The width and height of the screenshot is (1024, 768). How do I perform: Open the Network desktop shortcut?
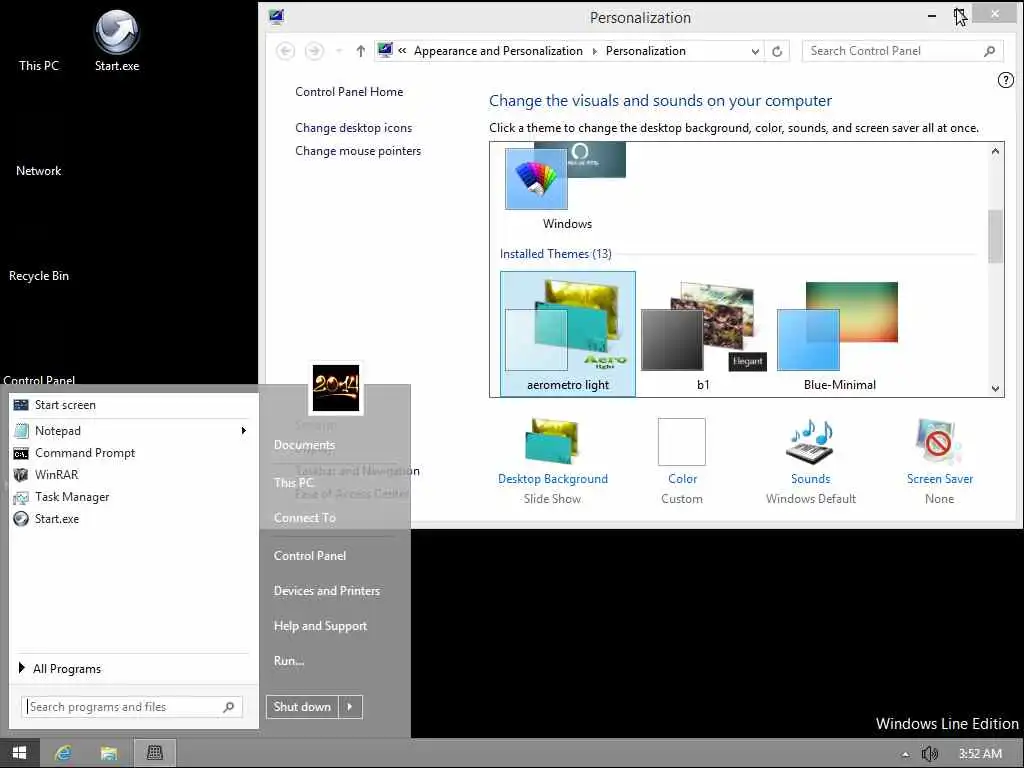(39, 170)
